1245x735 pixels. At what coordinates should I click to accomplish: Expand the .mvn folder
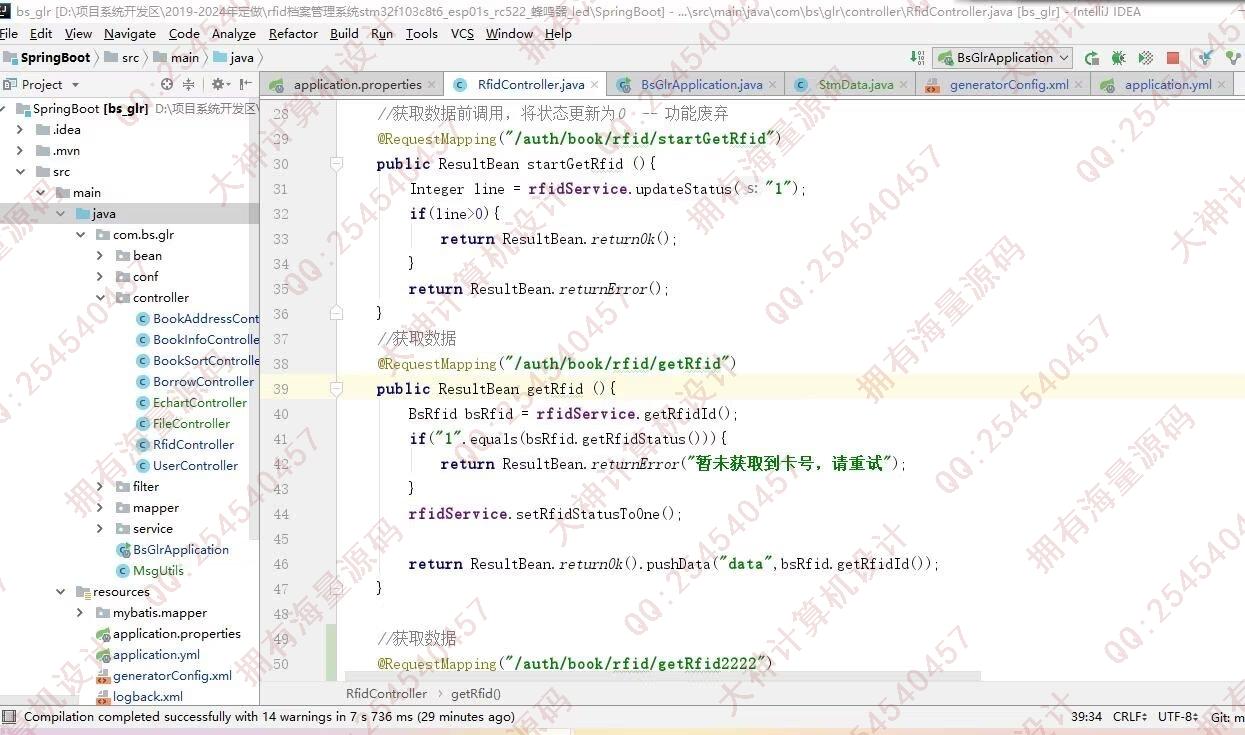[20, 151]
